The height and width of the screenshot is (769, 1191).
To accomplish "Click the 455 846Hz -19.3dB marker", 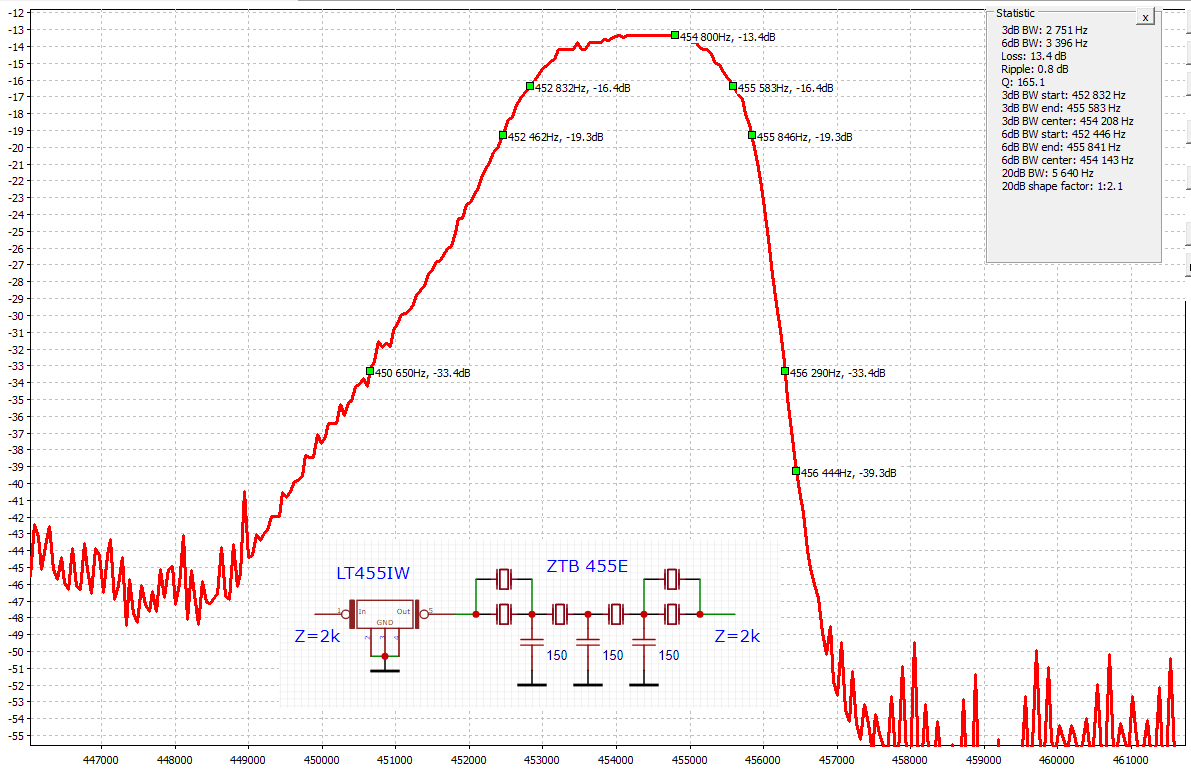I will point(752,135).
